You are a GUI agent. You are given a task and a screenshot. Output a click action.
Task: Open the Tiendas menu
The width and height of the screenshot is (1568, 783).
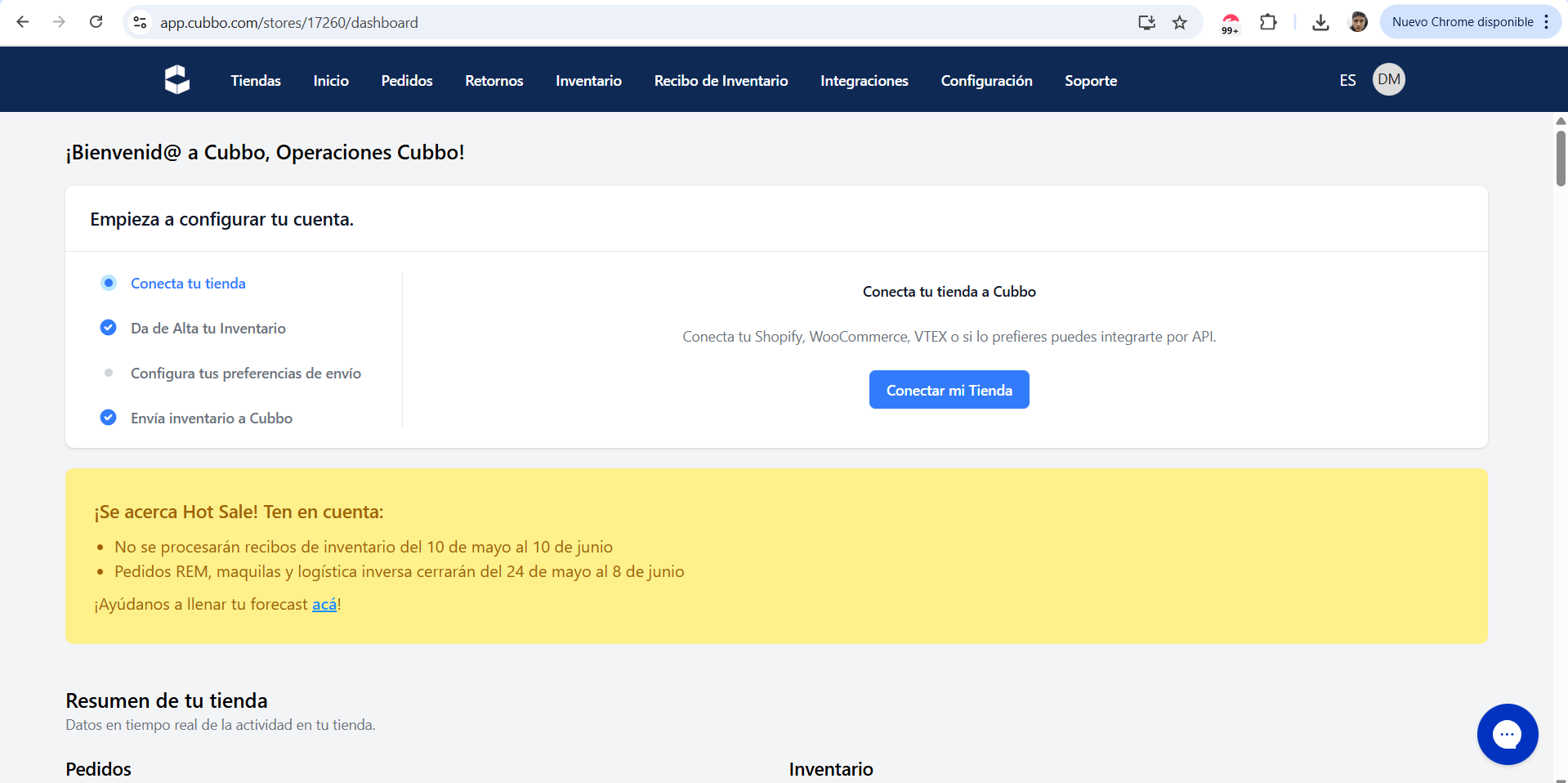click(x=256, y=80)
